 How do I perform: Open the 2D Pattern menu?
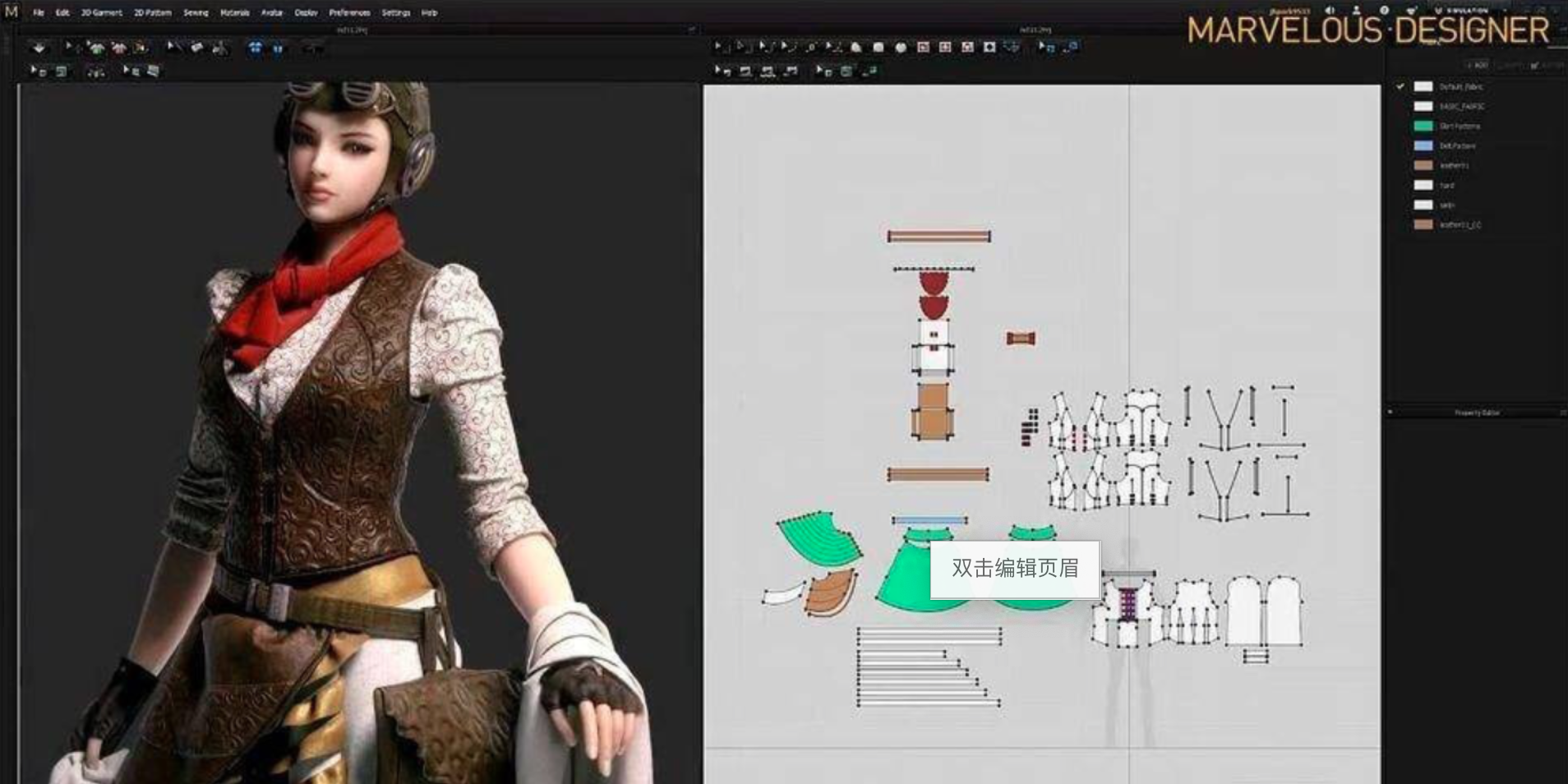153,12
